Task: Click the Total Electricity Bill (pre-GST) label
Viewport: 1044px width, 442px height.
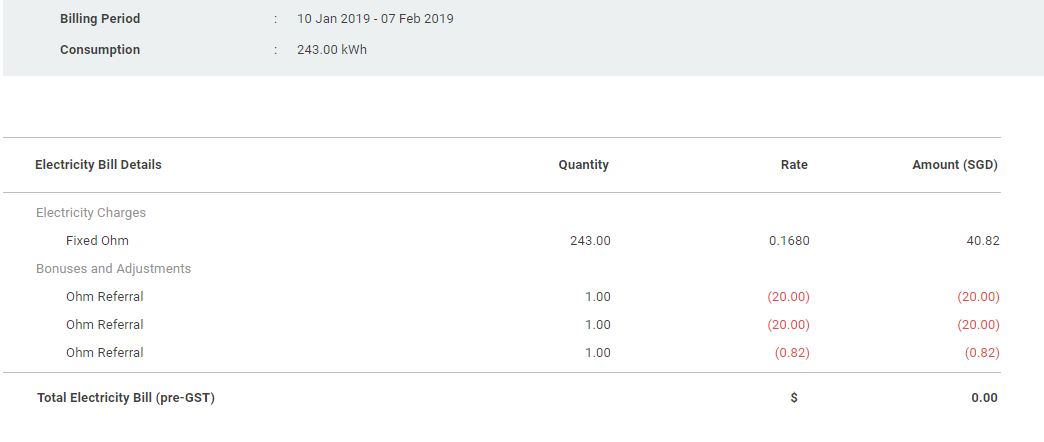Action: (126, 398)
